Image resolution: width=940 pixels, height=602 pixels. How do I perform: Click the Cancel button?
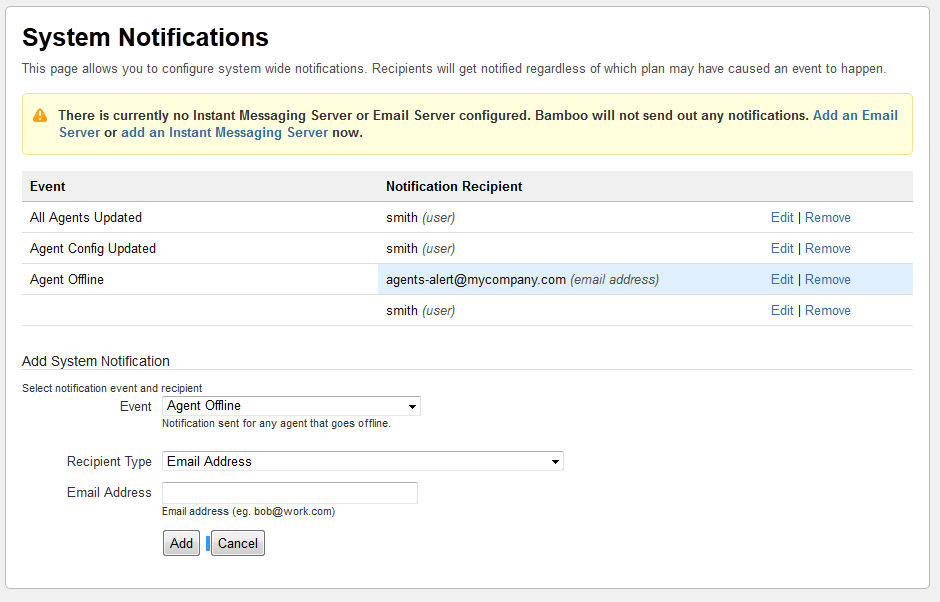point(238,543)
